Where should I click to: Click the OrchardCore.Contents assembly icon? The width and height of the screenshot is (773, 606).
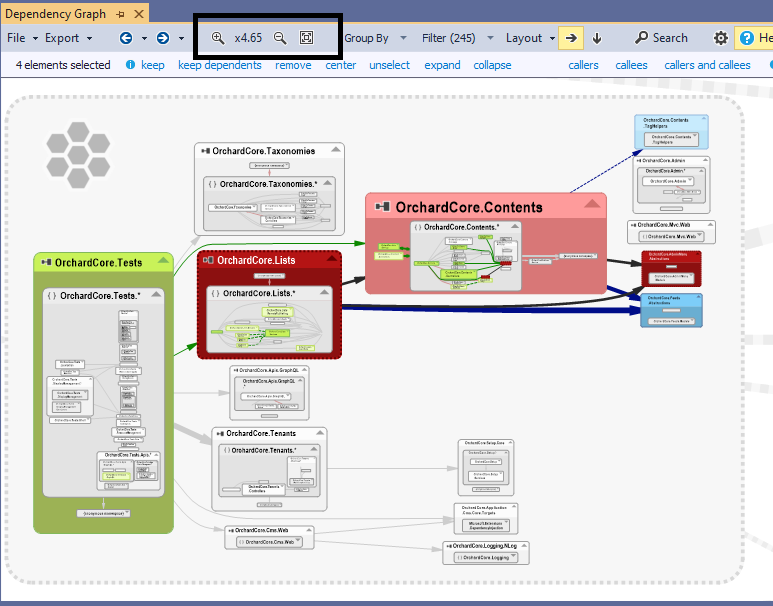tap(383, 207)
